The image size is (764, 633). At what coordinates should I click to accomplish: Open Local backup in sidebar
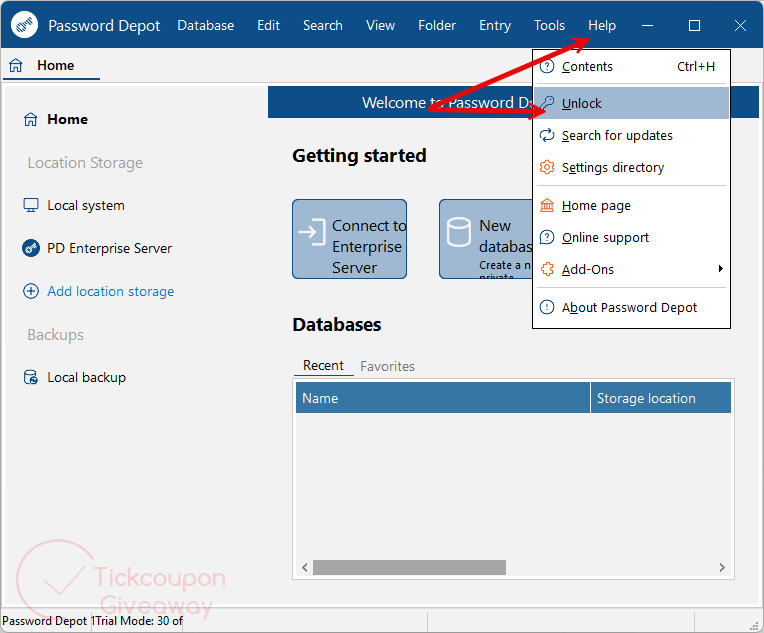click(87, 377)
